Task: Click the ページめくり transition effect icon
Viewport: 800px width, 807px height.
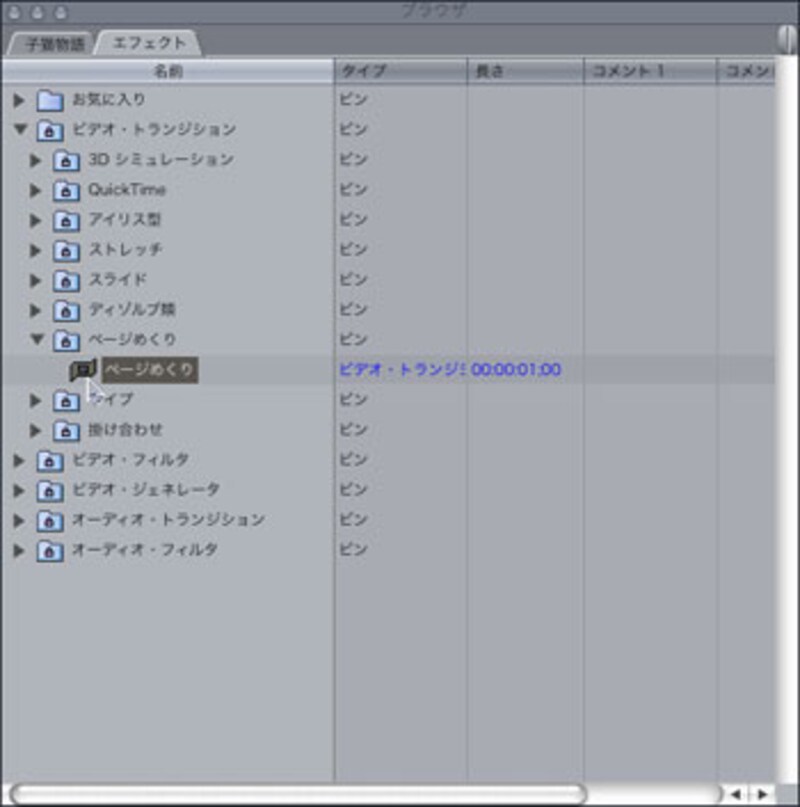Action: 82,371
